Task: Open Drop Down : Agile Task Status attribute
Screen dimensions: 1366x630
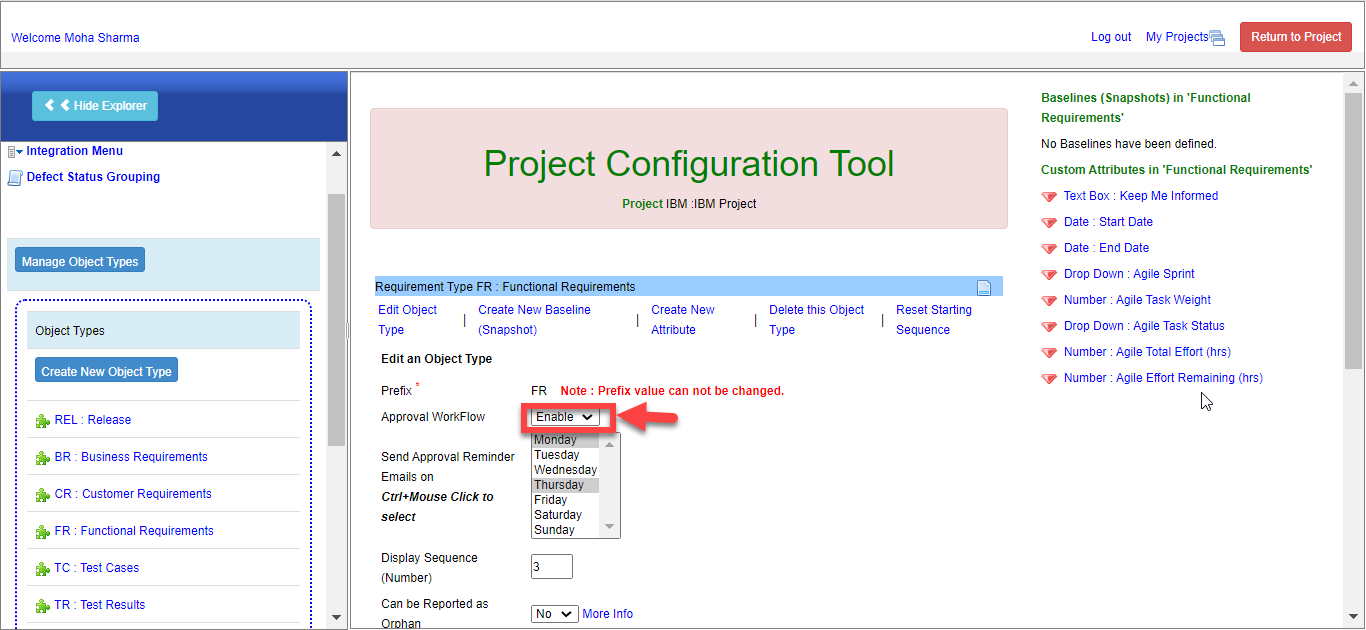Action: [1144, 326]
